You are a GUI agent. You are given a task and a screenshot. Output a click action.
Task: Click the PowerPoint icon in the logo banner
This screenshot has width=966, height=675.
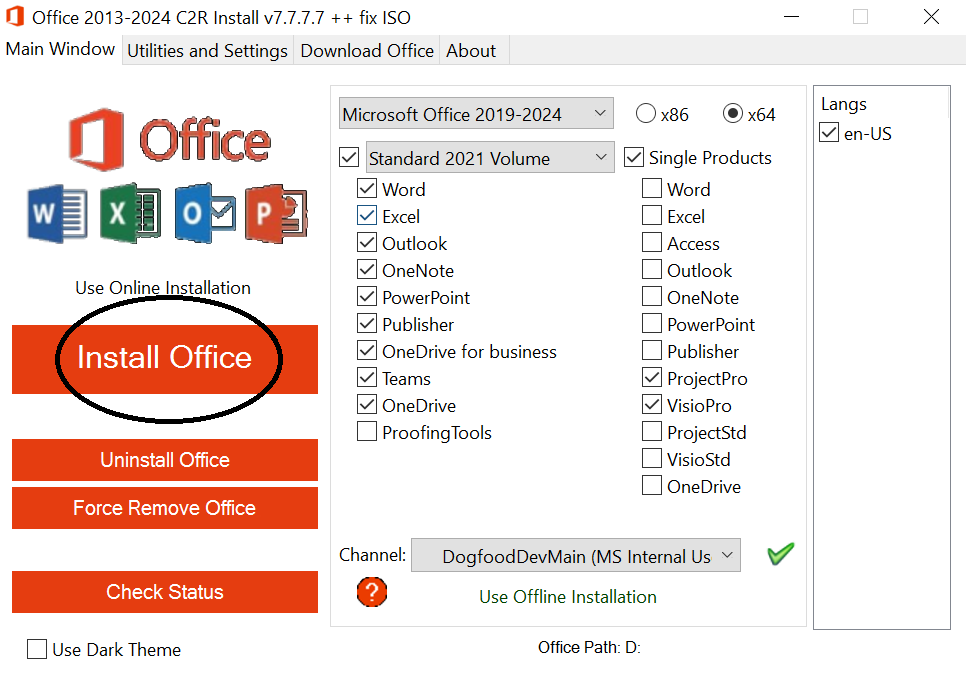coord(276,213)
